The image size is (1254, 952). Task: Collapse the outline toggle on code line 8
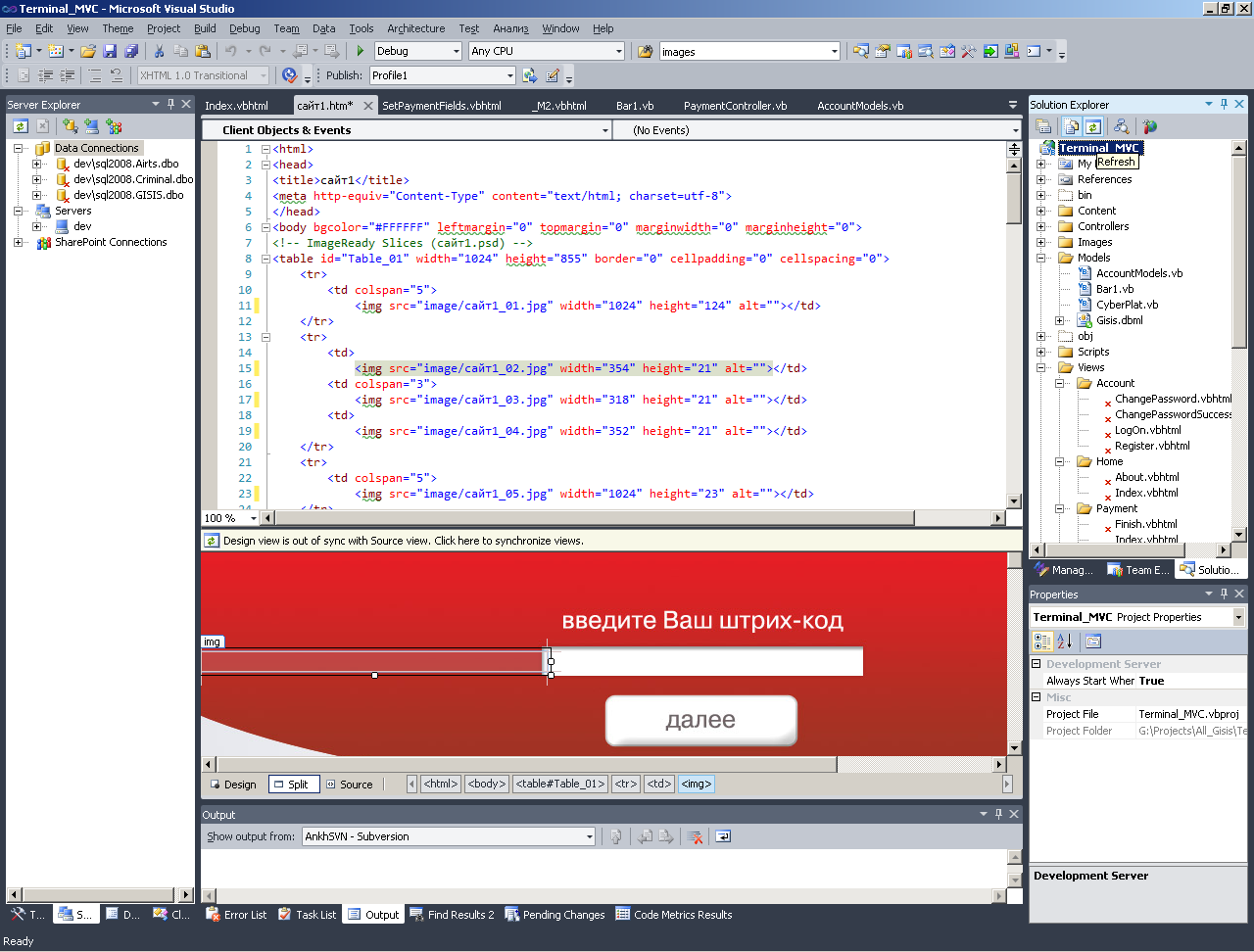click(265, 259)
